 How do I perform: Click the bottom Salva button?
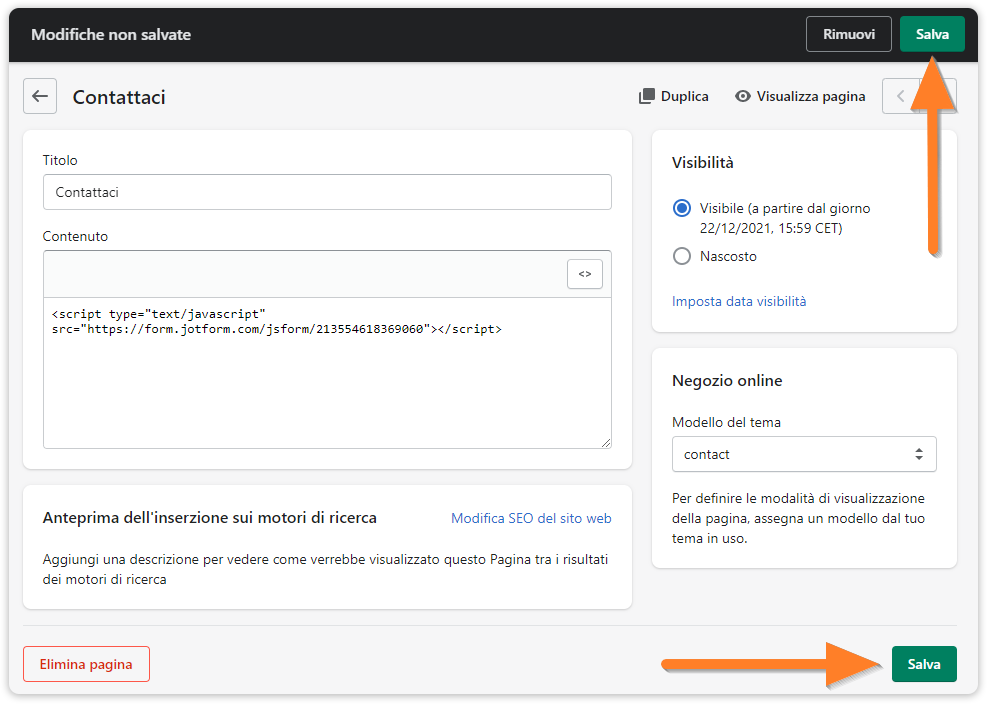coord(923,664)
